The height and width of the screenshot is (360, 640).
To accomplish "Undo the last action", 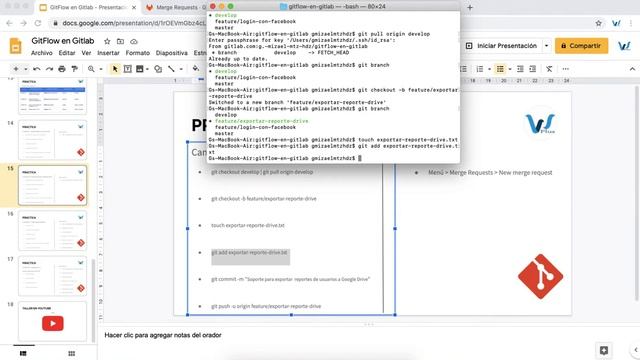I will 37,69.
